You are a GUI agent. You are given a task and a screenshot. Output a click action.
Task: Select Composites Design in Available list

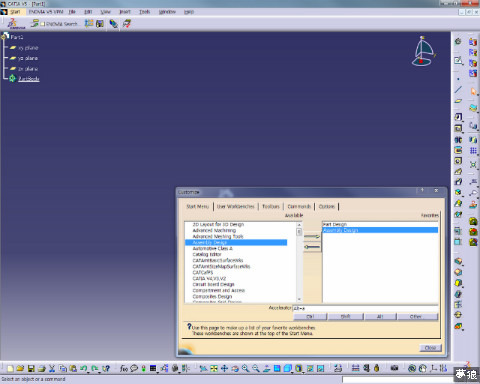212,296
